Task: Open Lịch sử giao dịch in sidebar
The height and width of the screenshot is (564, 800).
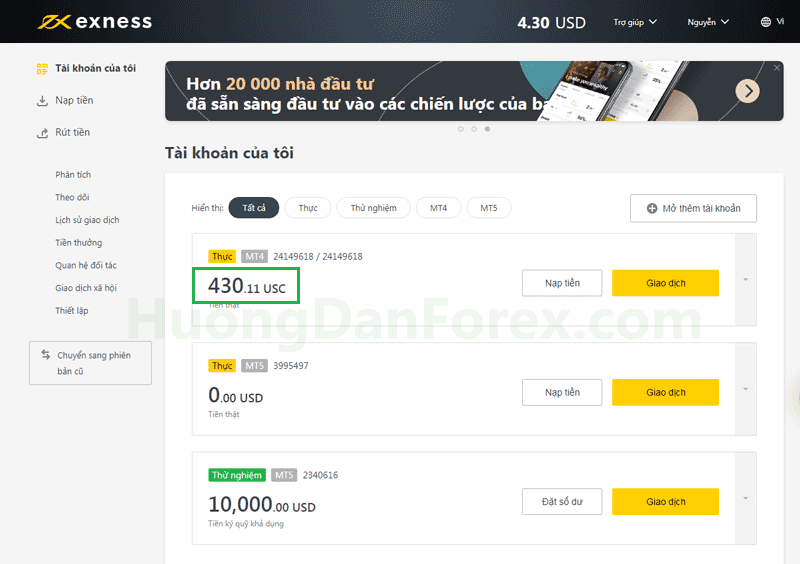Action: pos(87,220)
